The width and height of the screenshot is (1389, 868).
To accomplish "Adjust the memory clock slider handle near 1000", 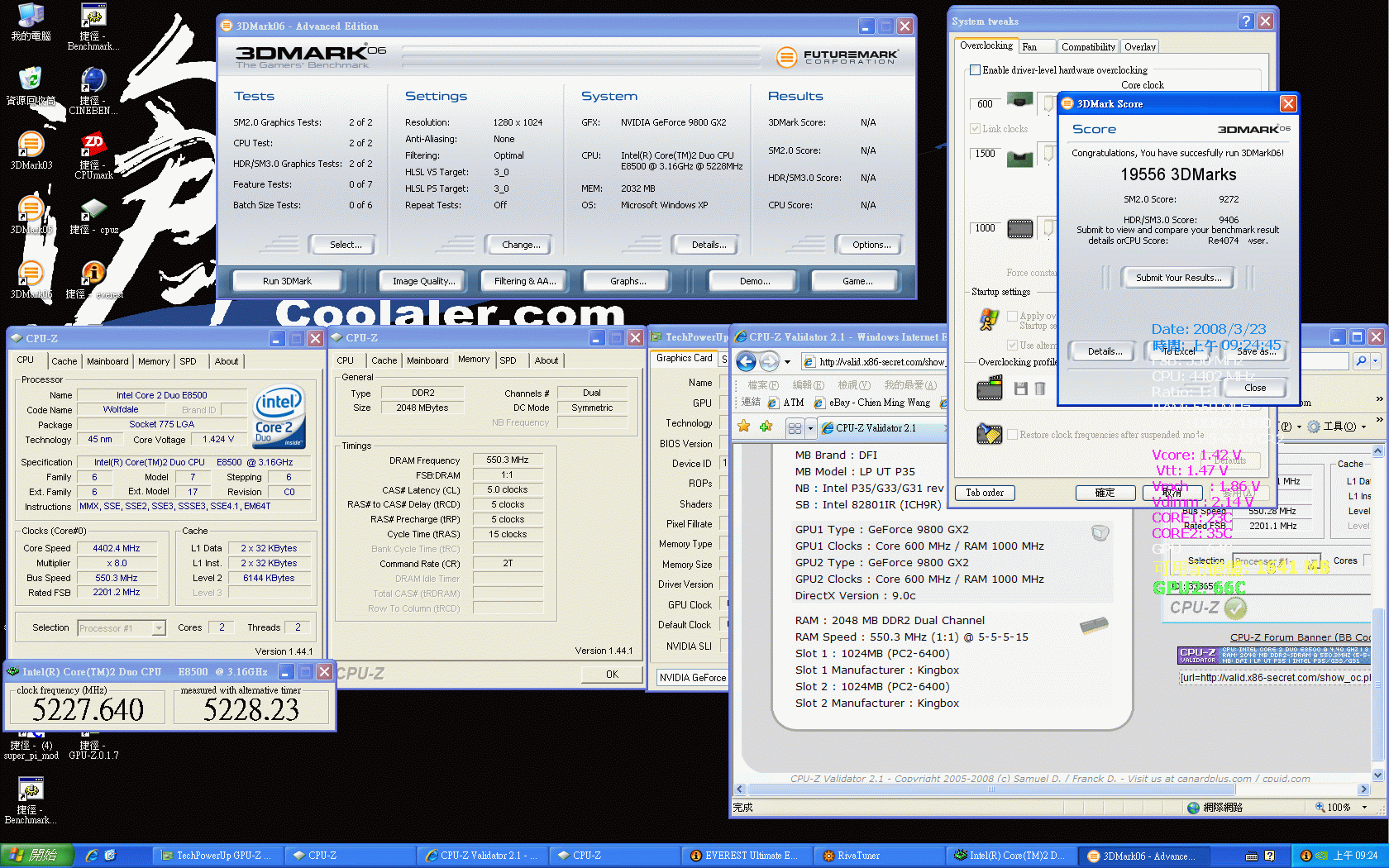I will tap(1048, 228).
